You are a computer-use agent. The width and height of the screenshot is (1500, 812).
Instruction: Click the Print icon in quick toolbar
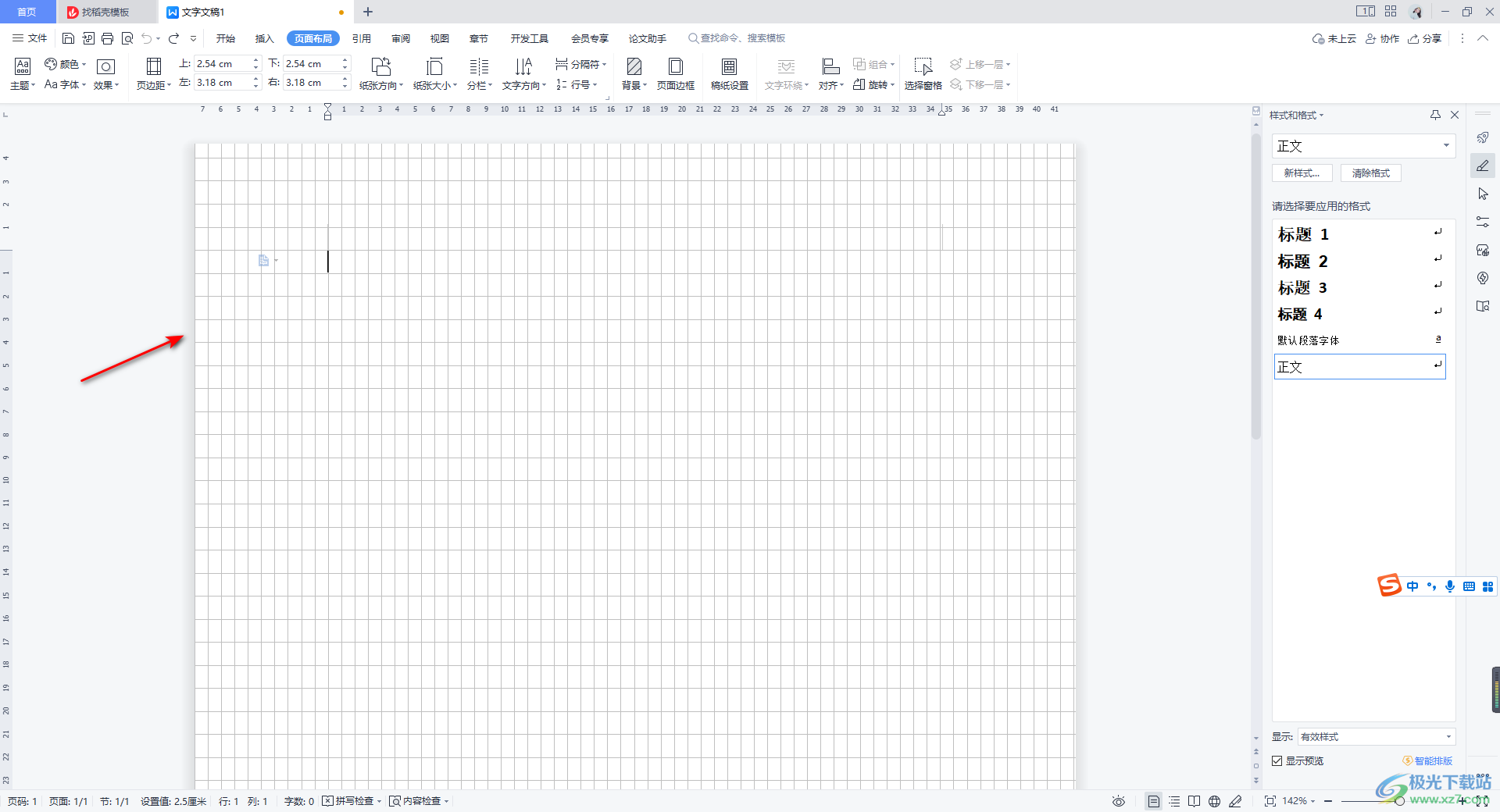pyautogui.click(x=108, y=38)
